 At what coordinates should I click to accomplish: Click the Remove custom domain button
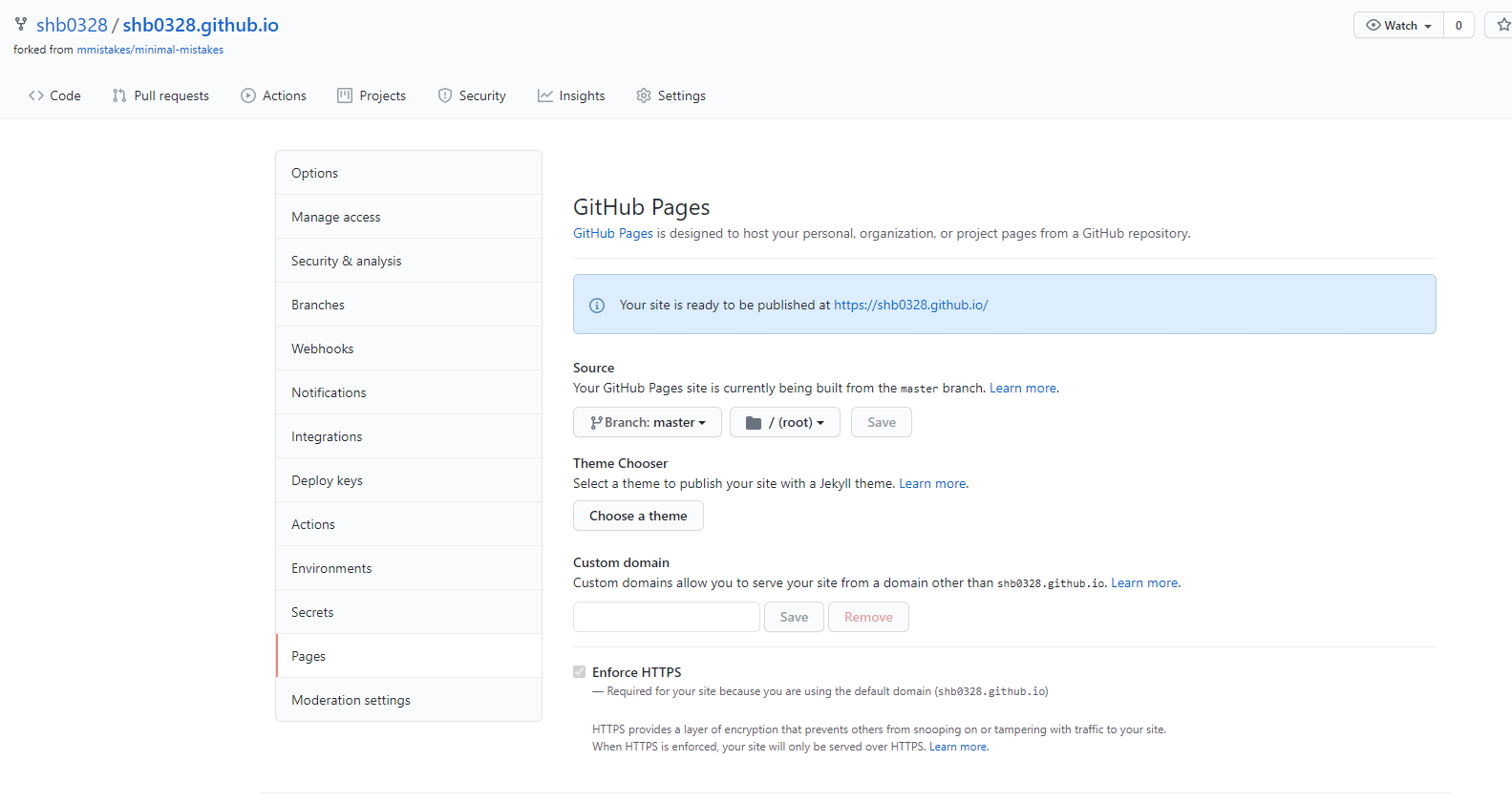click(x=868, y=617)
